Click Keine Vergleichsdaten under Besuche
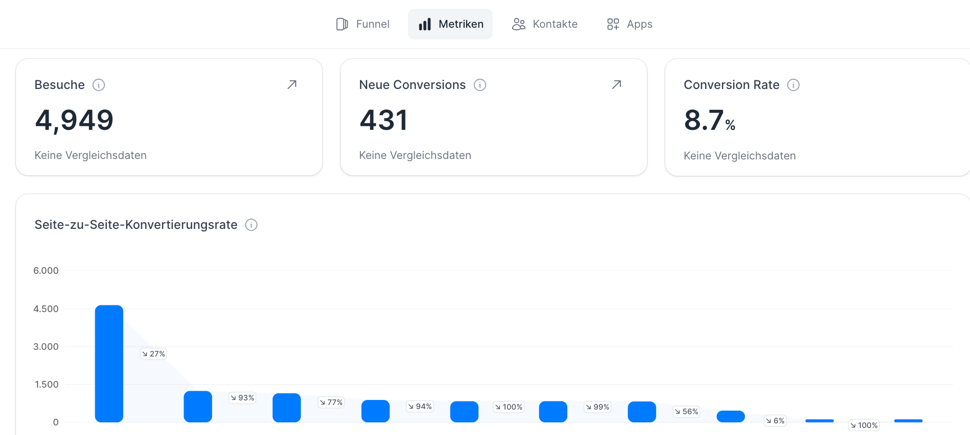The image size is (970, 435). point(91,155)
